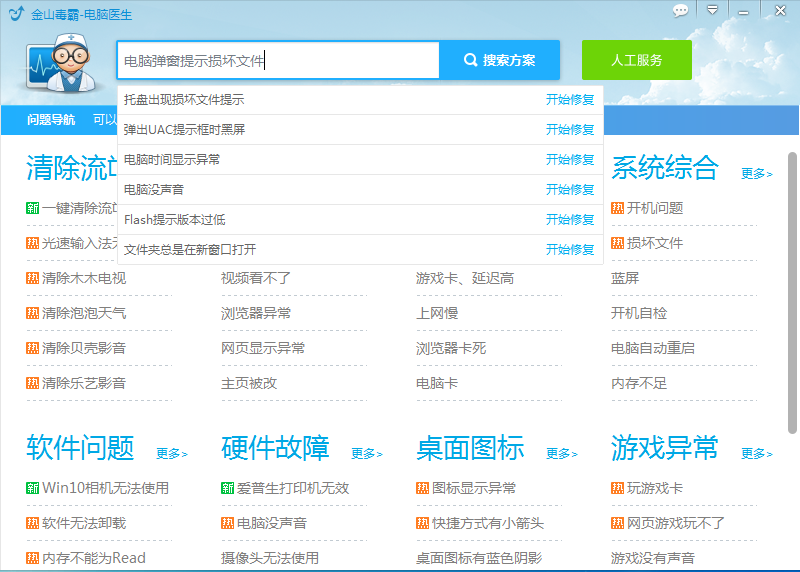This screenshot has height=572, width=800.
Task: Expand 更多 next to 系统综合
Action: [756, 174]
